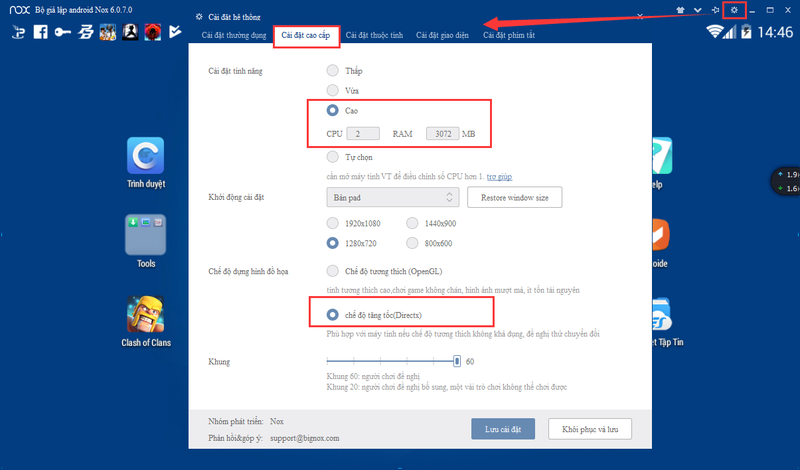Open the Trình duyệt browser app
The width and height of the screenshot is (800, 470).
[x=145, y=156]
